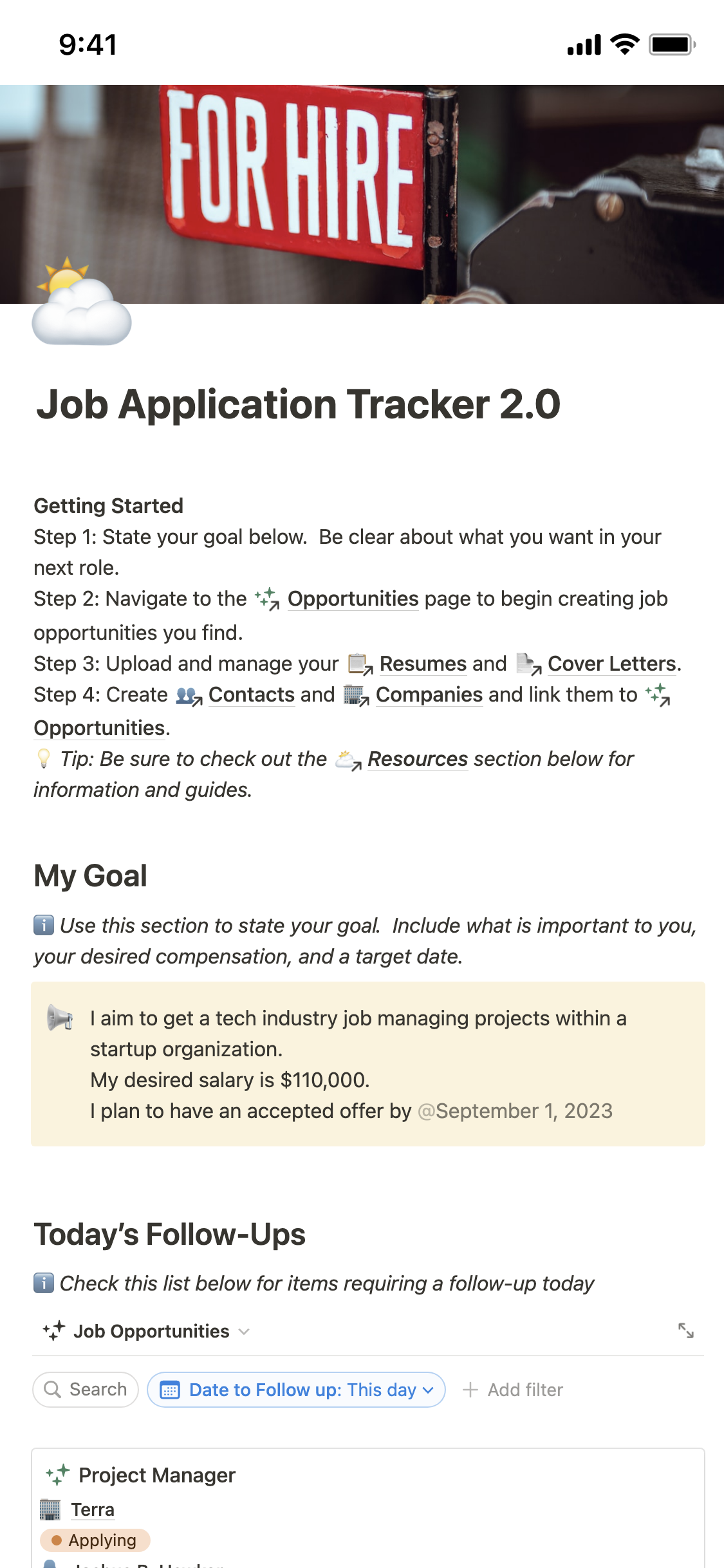Tap the sun-behind-cloud page icon

pyautogui.click(x=82, y=303)
